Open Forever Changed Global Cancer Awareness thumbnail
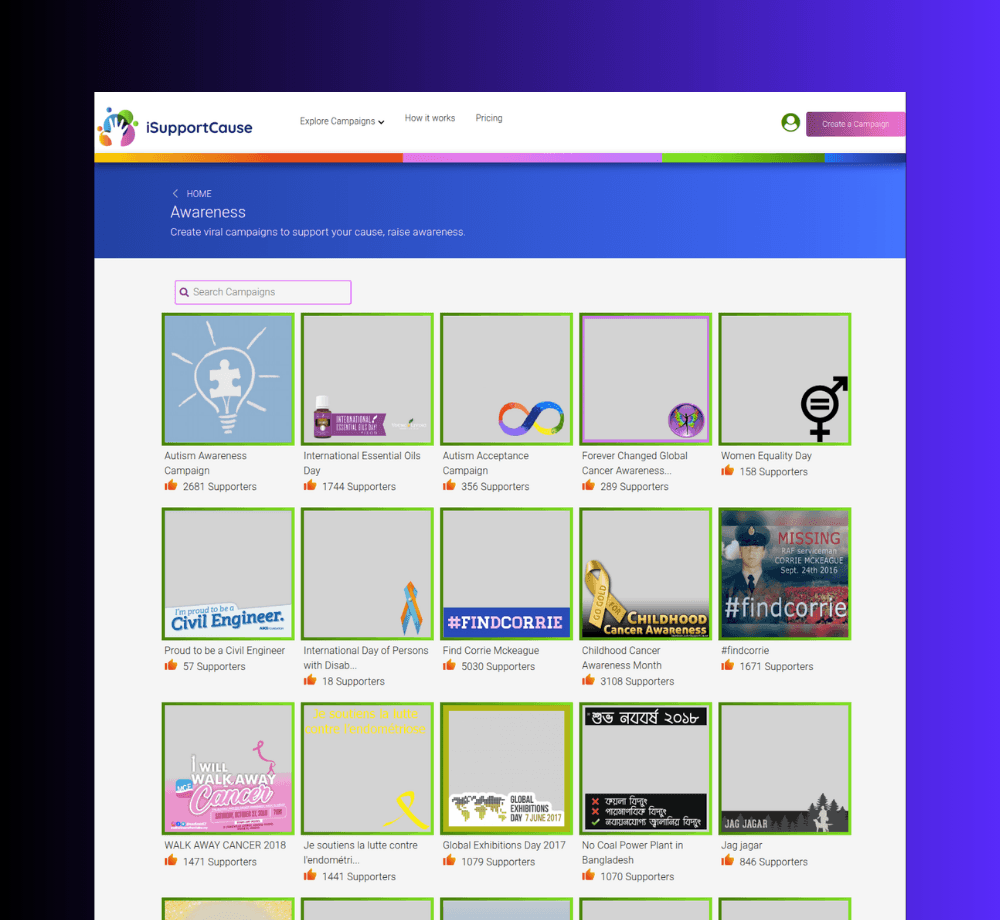Screen dimensions: 1000x920 (645, 379)
